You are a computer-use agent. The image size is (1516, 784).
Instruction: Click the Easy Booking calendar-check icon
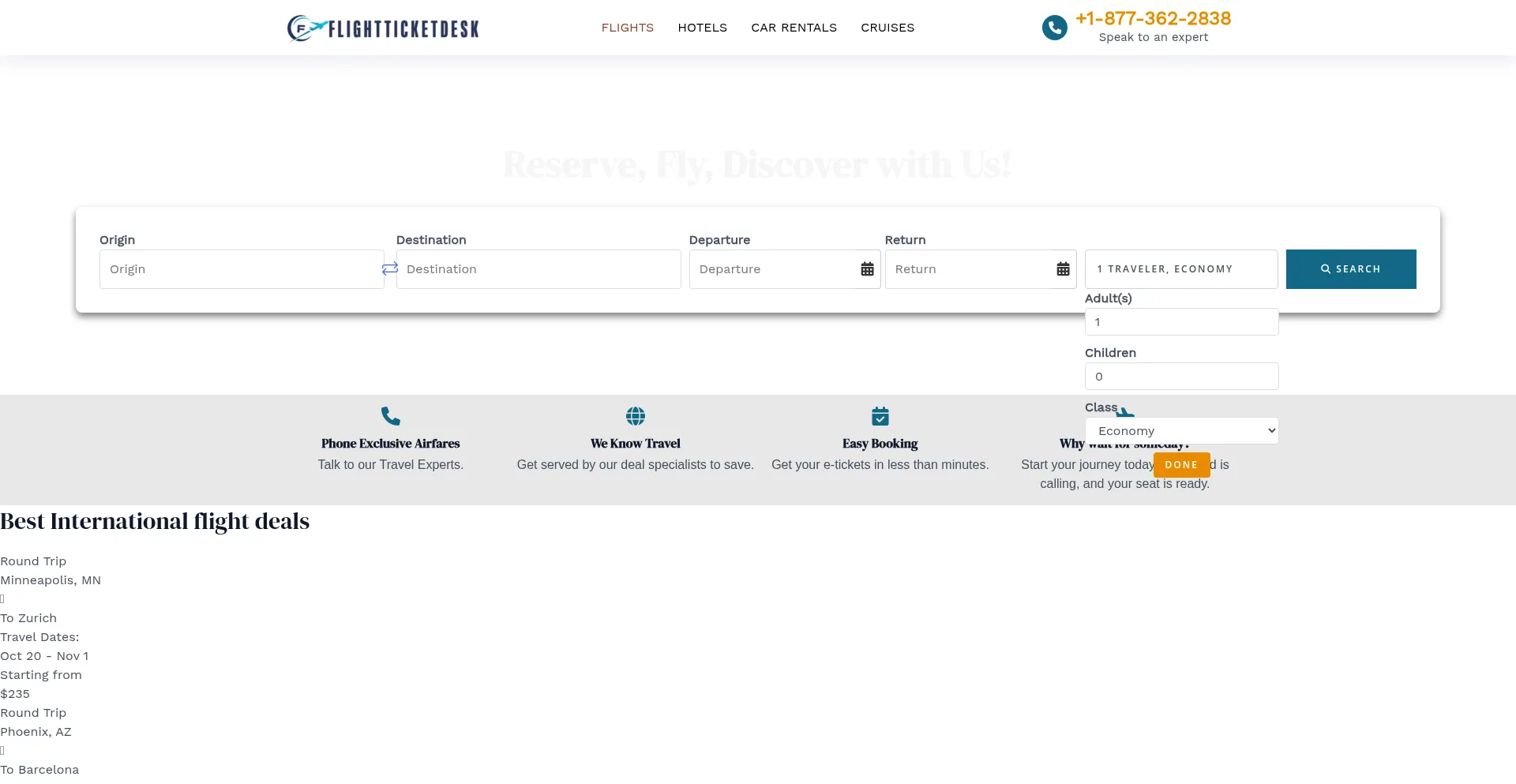click(x=880, y=416)
